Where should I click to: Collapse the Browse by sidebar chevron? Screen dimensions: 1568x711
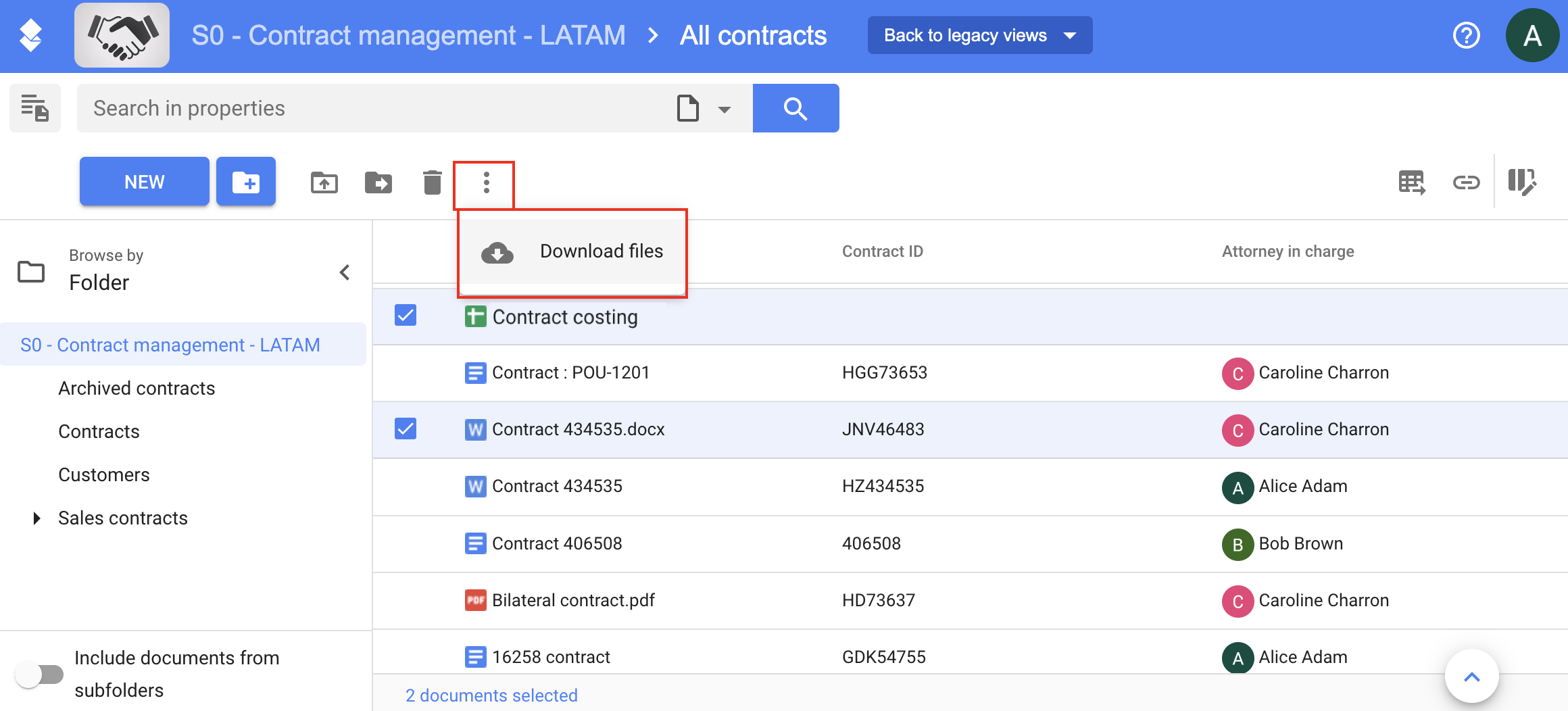[x=345, y=272]
